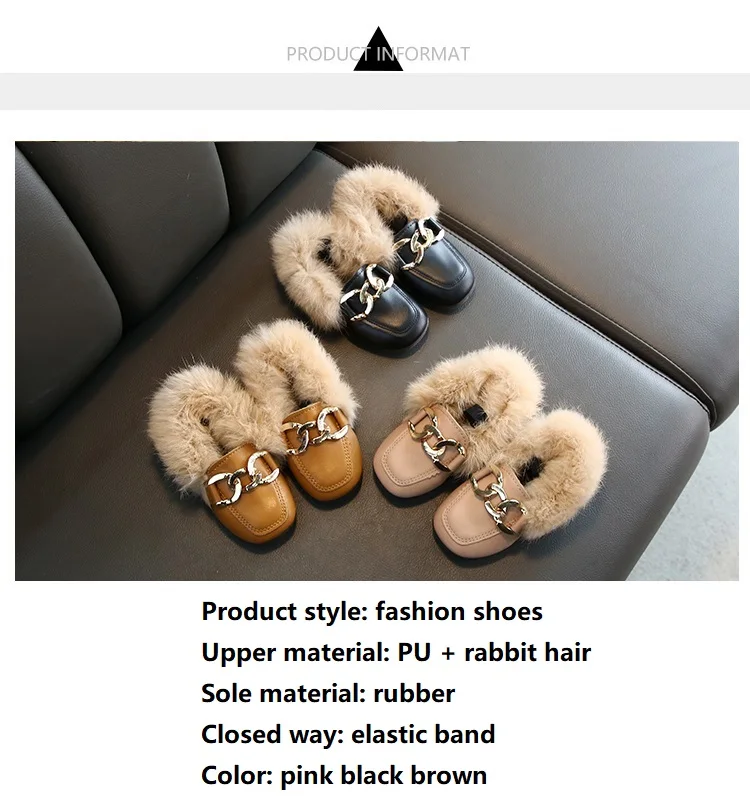The image size is (750, 810).
Task: Click the gold chain on rear pink shoe
Action: [436, 440]
